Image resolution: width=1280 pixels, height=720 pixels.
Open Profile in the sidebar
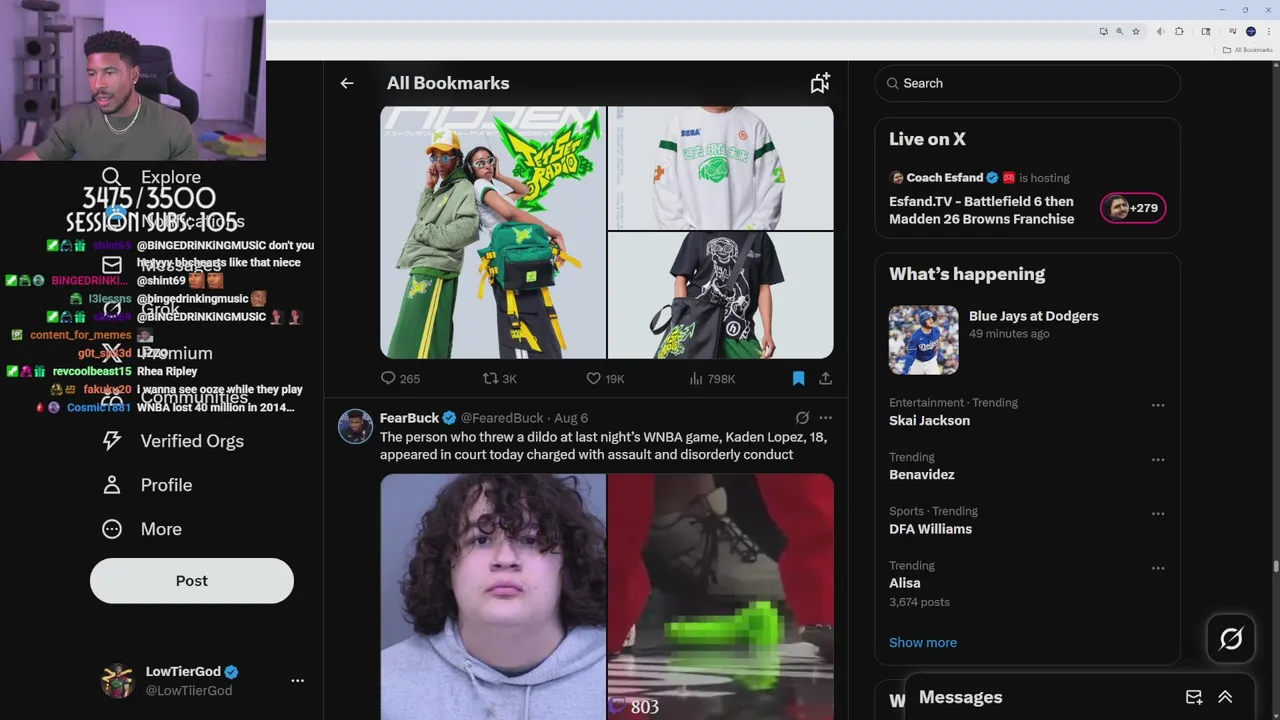[x=147, y=485]
